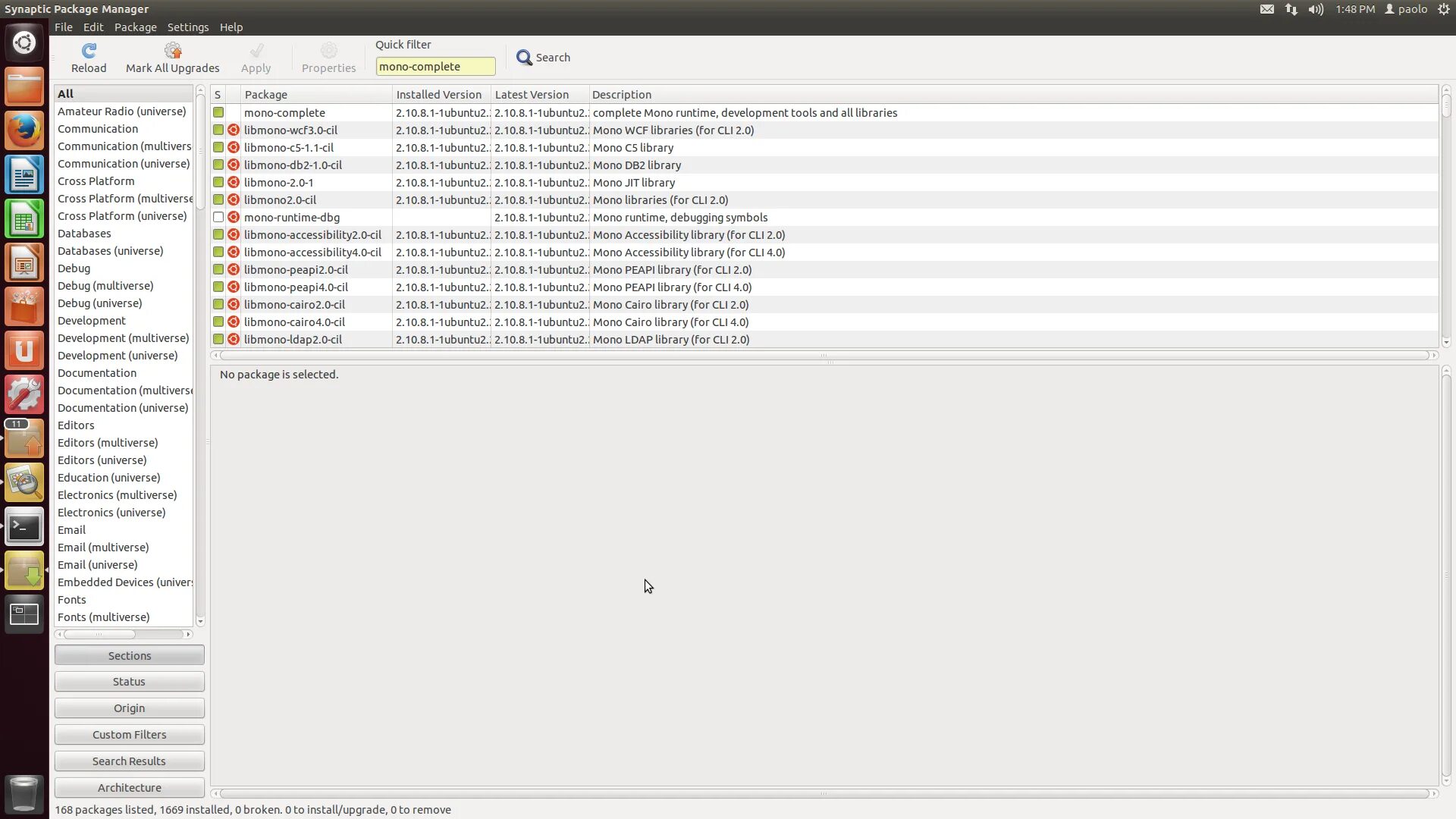Click the Reload toolbar icon
The image size is (1456, 819).
[x=89, y=51]
